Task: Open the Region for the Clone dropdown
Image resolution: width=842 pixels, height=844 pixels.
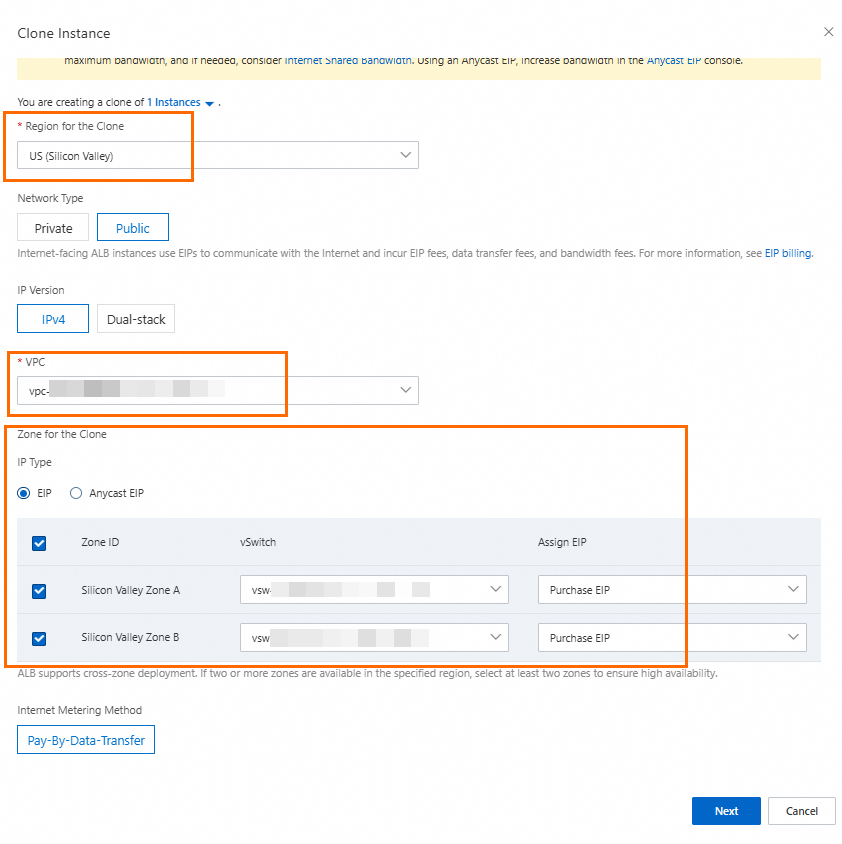Action: pos(218,155)
